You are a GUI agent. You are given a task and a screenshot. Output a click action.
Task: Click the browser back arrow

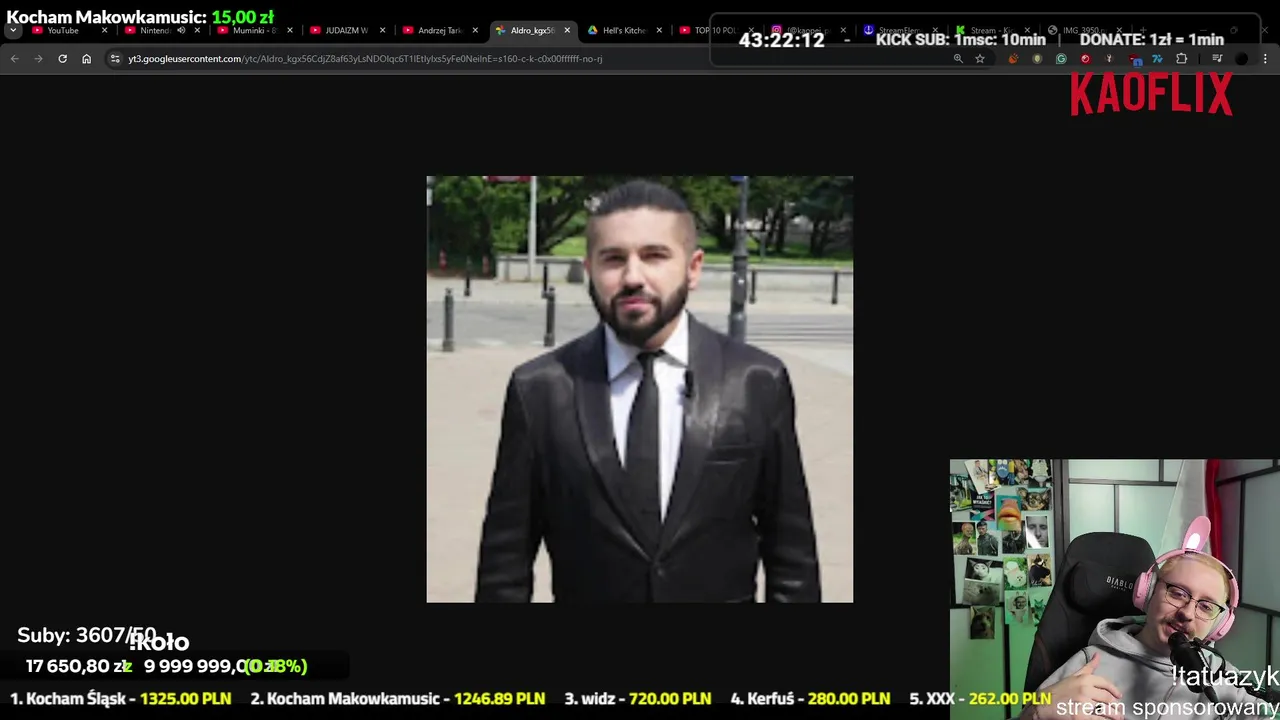pos(14,59)
